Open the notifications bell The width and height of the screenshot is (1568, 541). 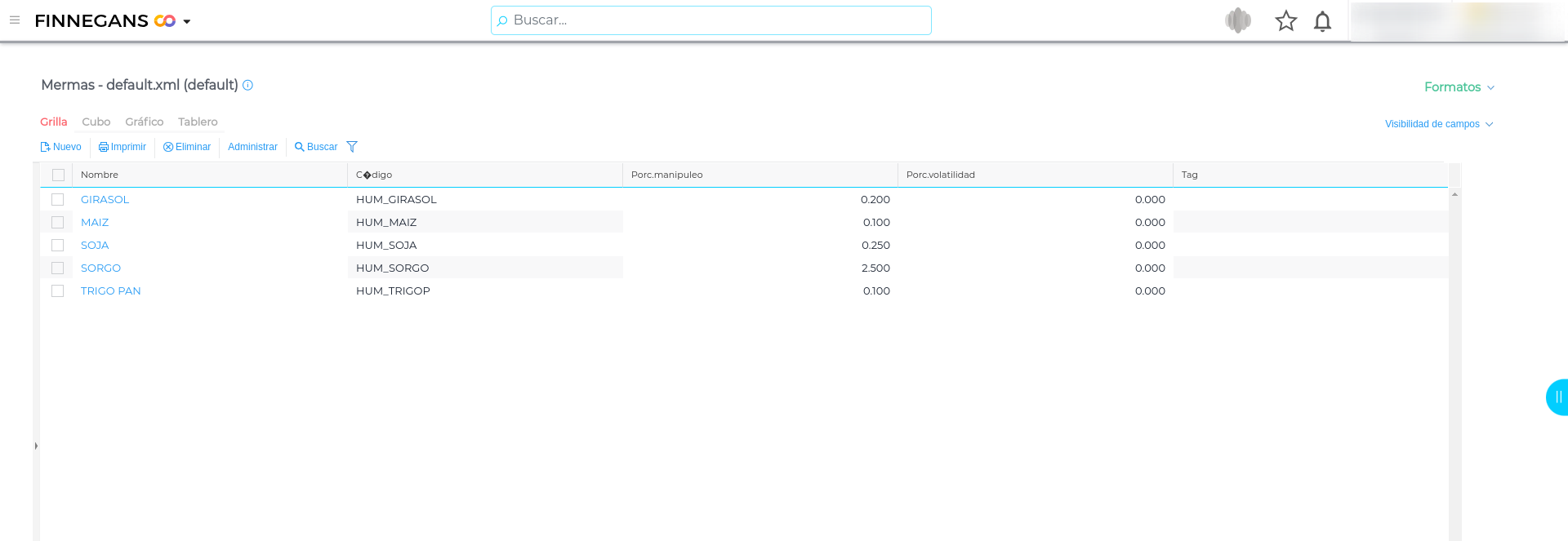click(x=1322, y=21)
